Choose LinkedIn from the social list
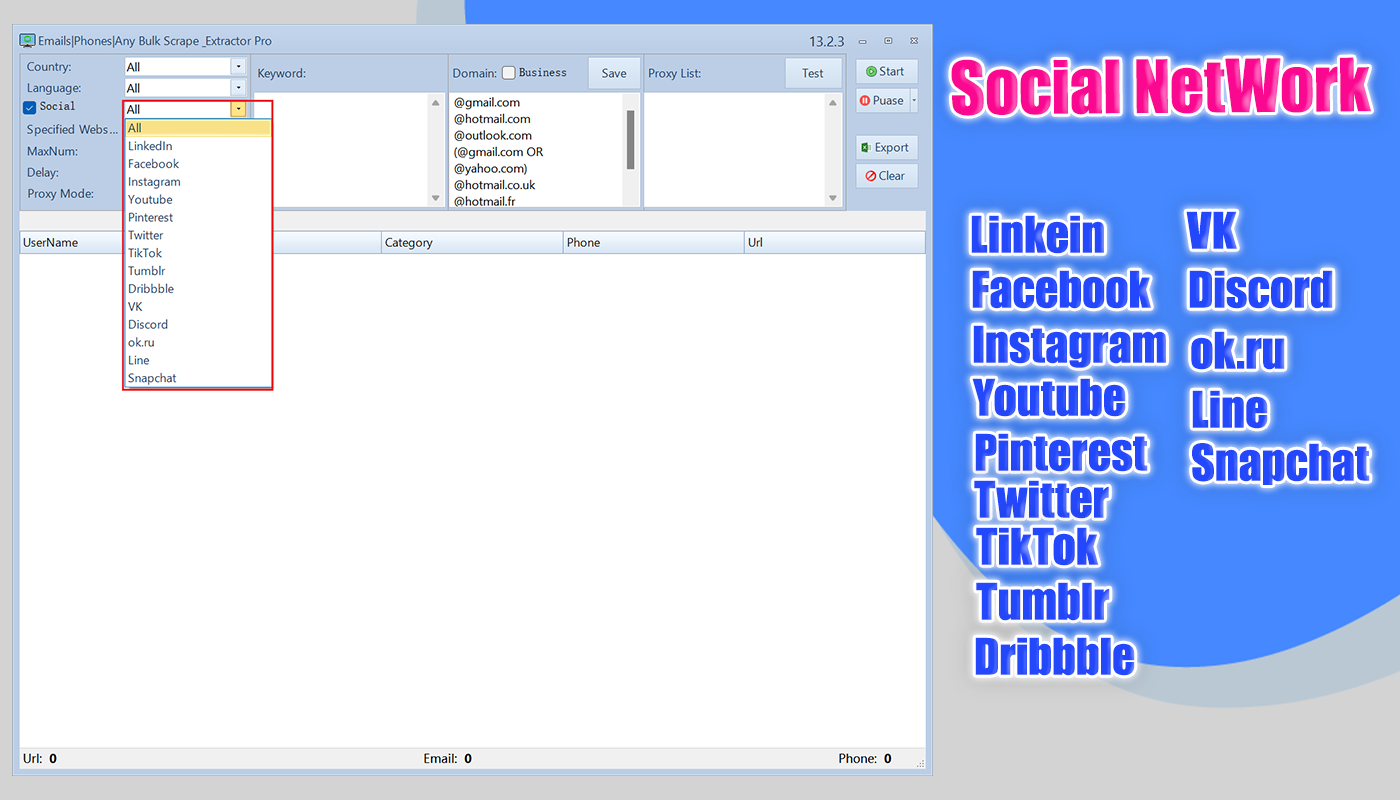 (198, 146)
